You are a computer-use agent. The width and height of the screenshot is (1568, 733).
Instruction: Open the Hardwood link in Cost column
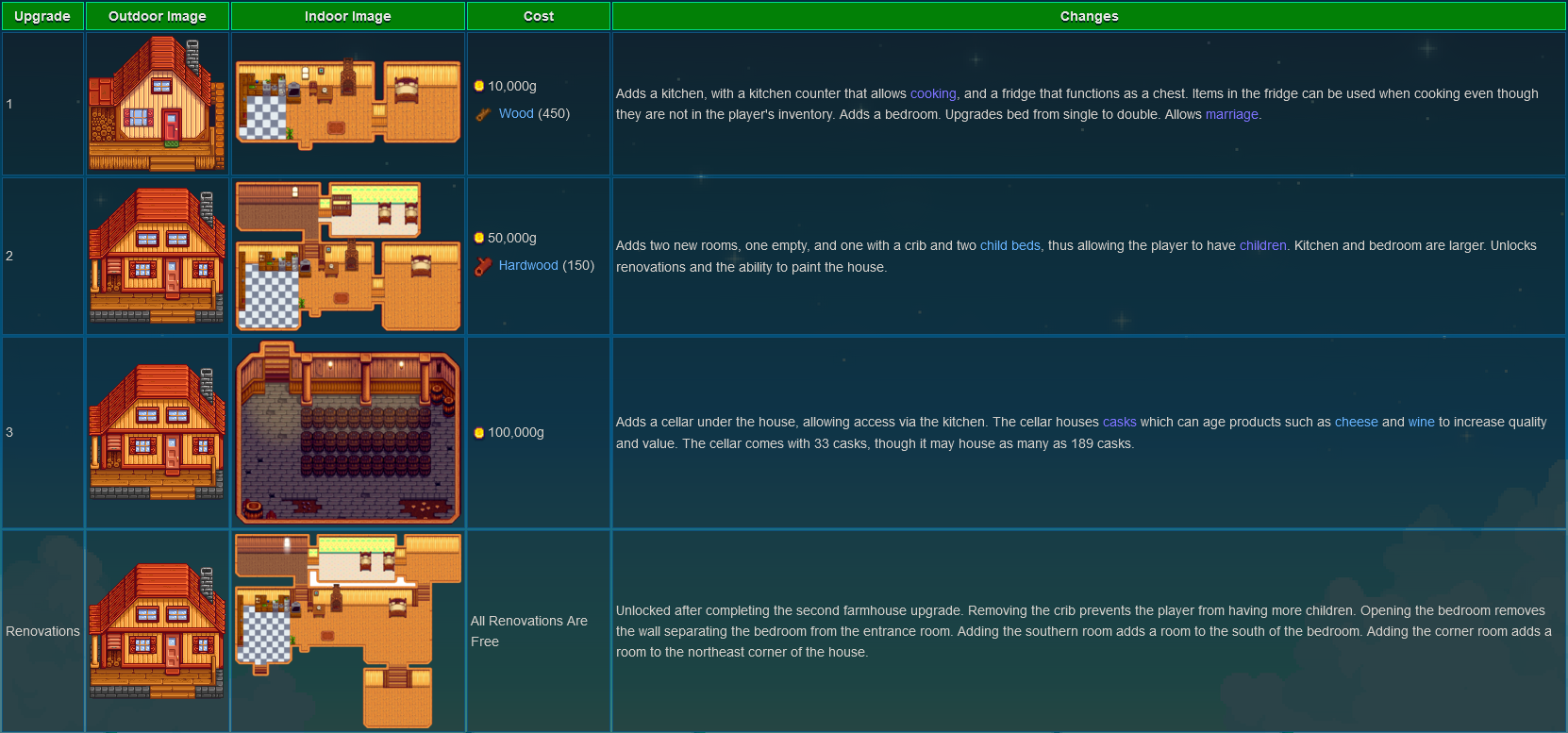(528, 265)
